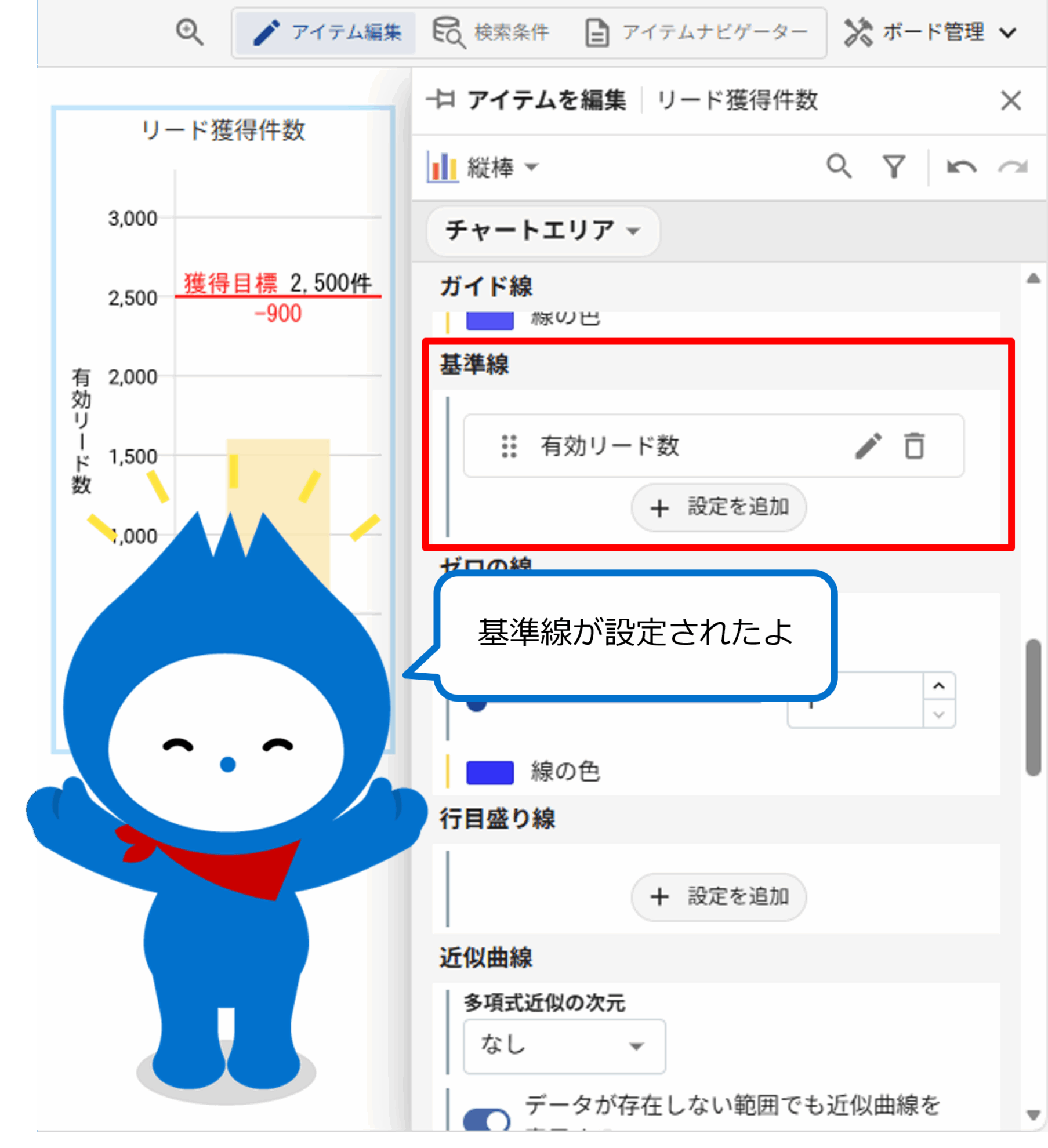Click the zoom magnifier icon in top toolbar
Image resolution: width=1048 pixels, height=1148 pixels.
pos(190,32)
